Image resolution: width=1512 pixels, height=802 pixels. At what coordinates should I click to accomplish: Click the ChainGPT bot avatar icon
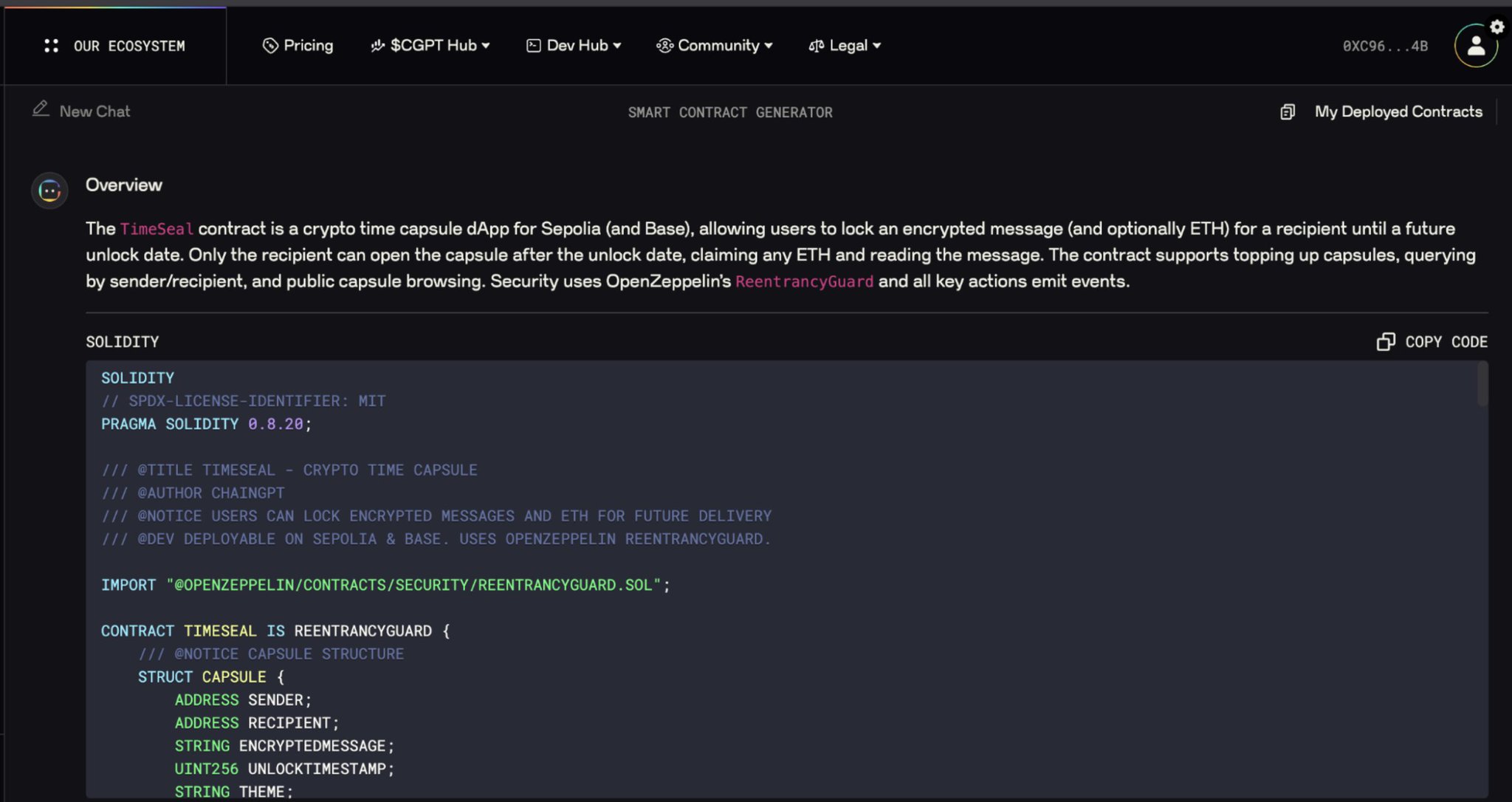point(49,191)
